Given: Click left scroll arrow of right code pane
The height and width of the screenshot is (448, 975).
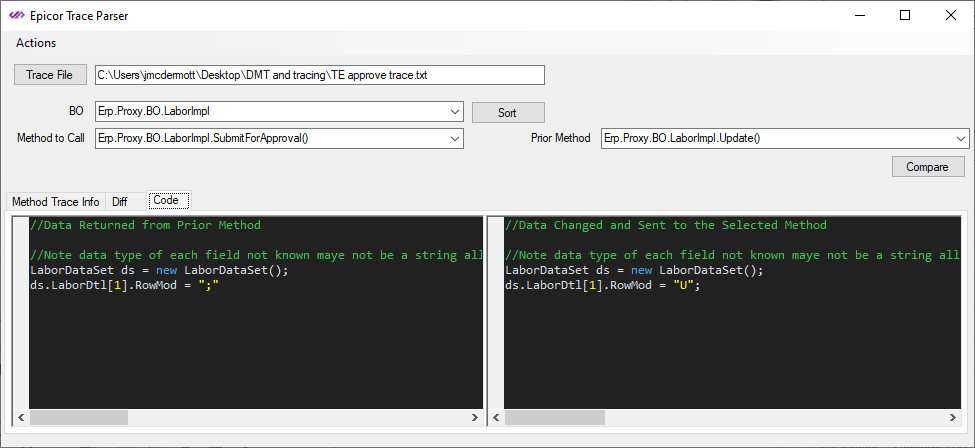Looking at the screenshot, I should 496,417.
